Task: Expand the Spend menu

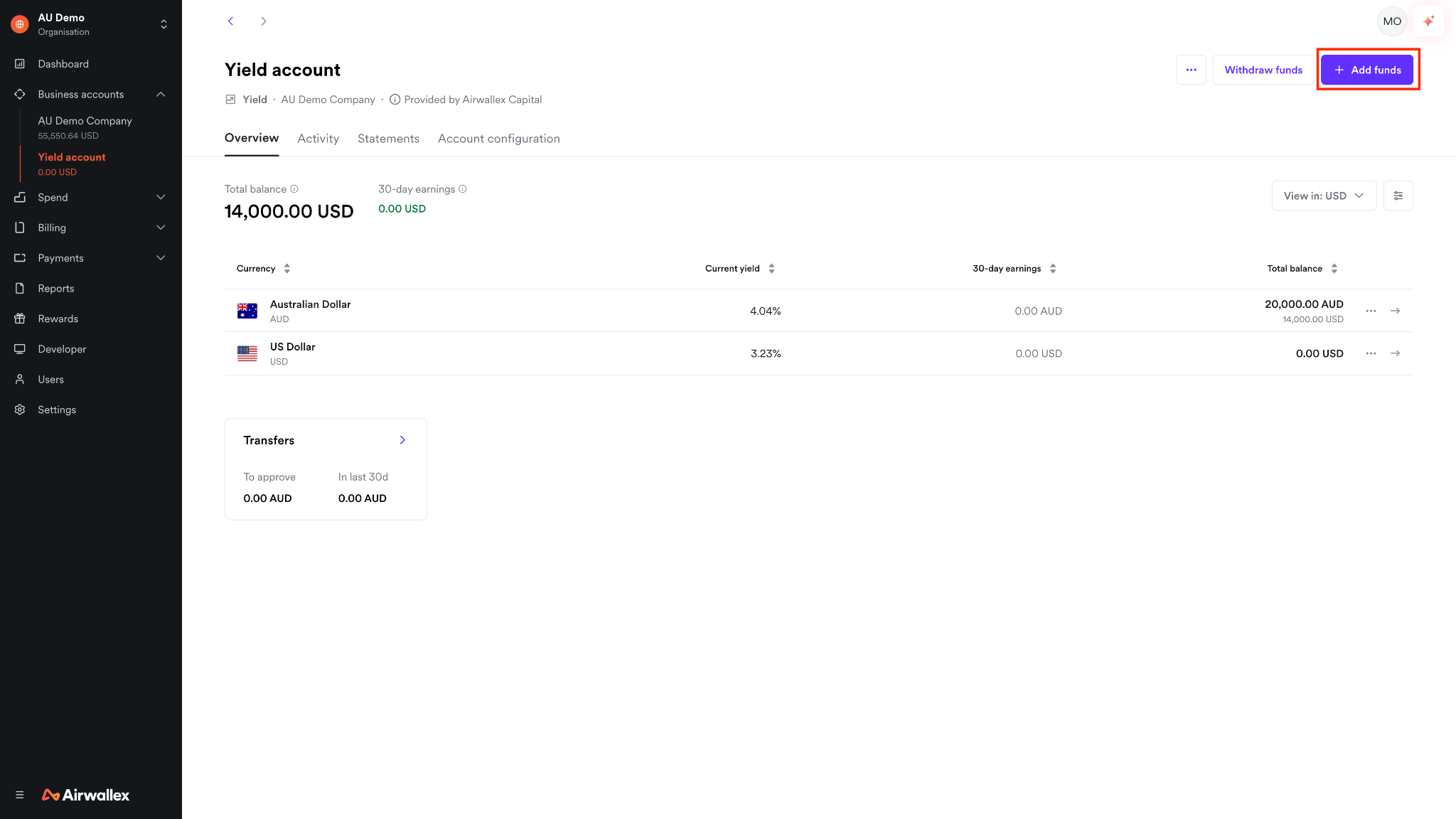Action: pos(161,197)
